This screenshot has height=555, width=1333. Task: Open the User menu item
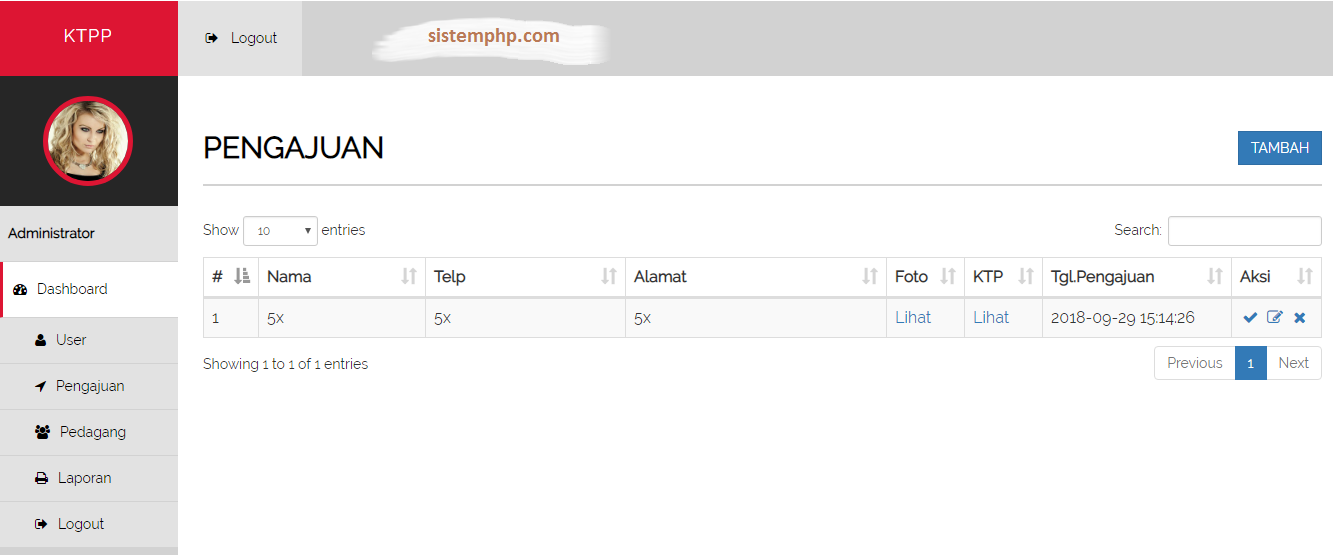[x=71, y=340]
